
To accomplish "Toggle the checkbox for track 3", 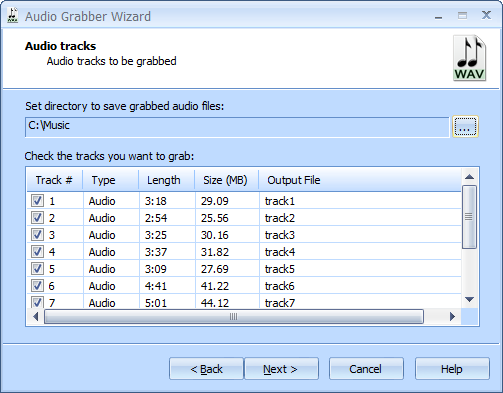I will [x=37, y=235].
